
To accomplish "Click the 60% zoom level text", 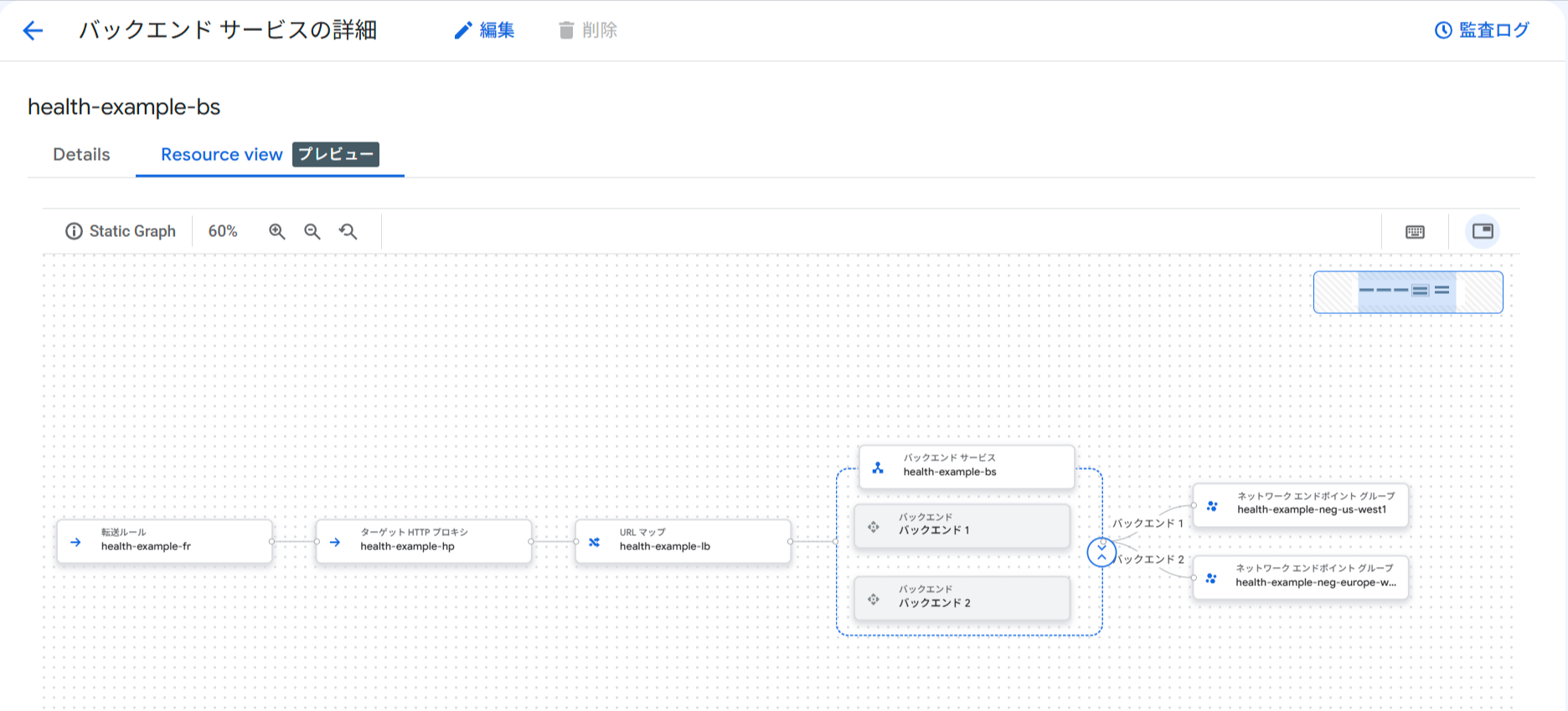I will tap(223, 231).
